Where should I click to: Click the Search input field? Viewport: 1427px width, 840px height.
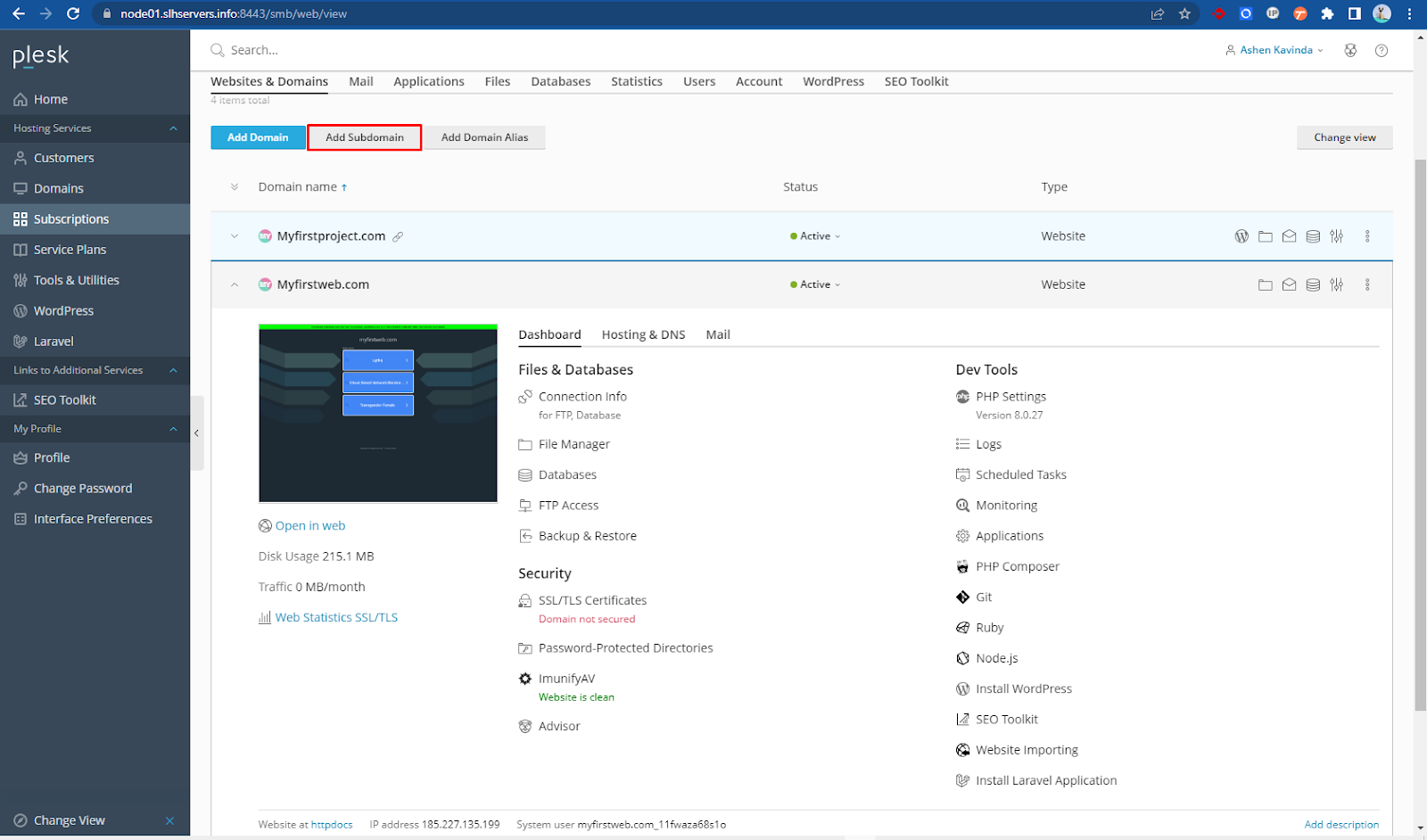click(x=357, y=51)
